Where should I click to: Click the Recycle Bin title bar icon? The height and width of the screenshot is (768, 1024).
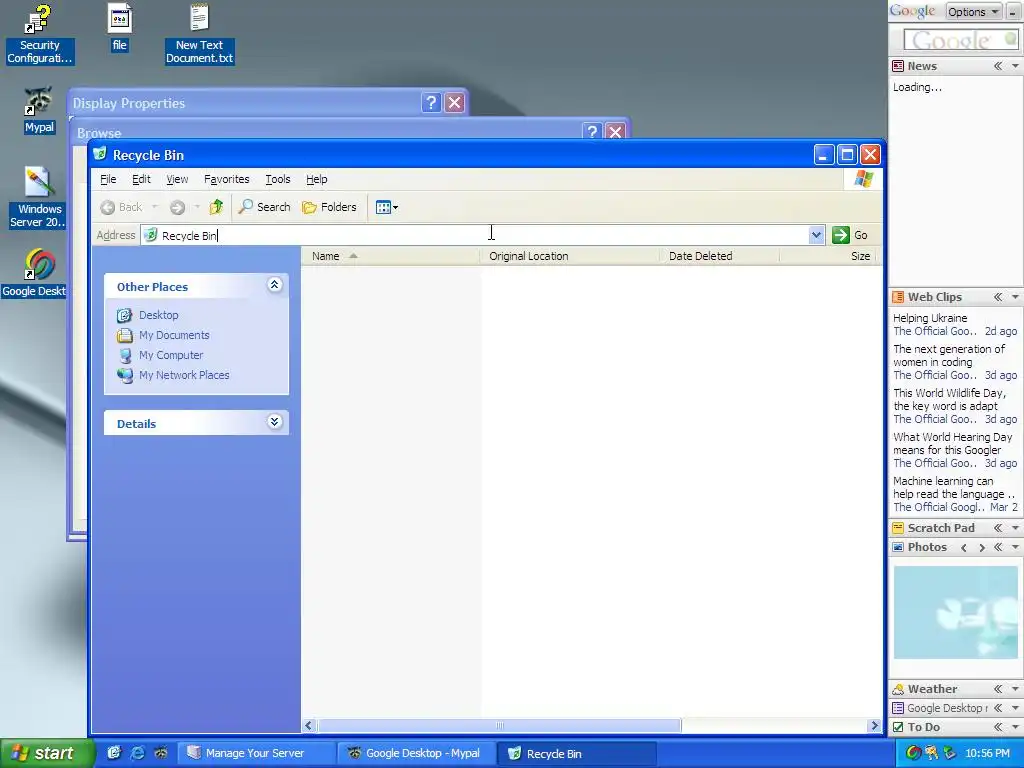100,154
